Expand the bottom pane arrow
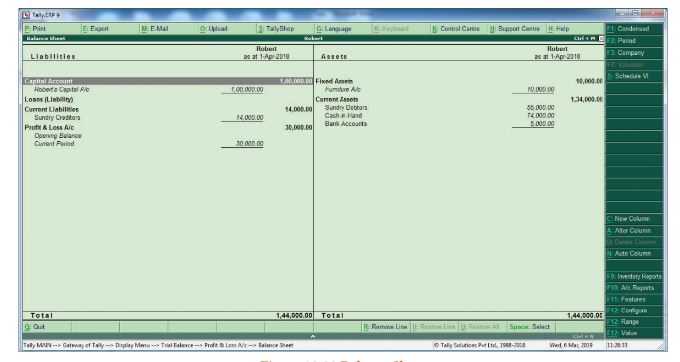The height and width of the screenshot is (362, 680). 313,336
